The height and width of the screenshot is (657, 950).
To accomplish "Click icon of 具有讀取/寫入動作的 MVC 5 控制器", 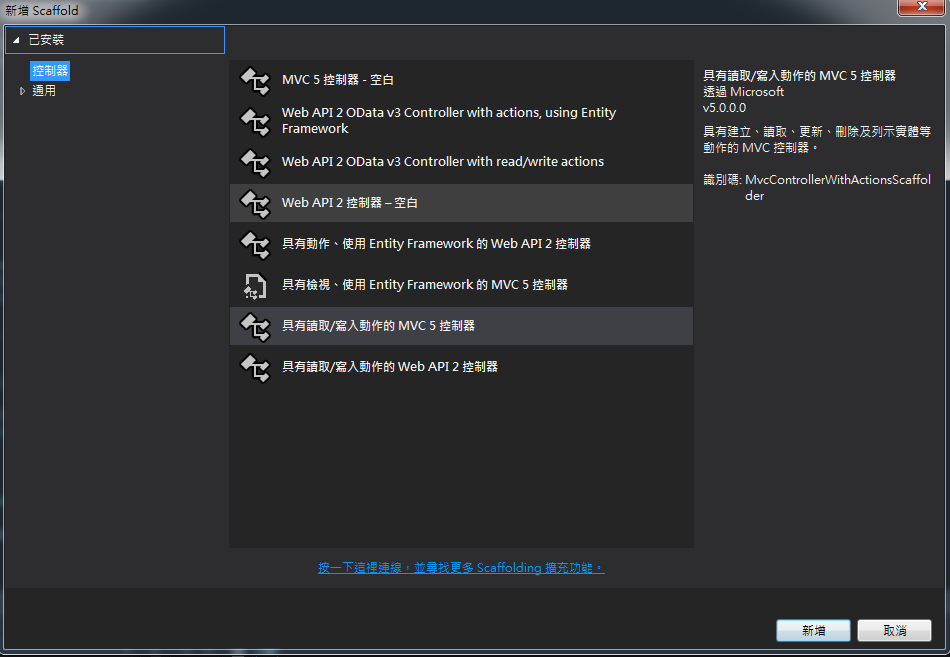I will (255, 326).
